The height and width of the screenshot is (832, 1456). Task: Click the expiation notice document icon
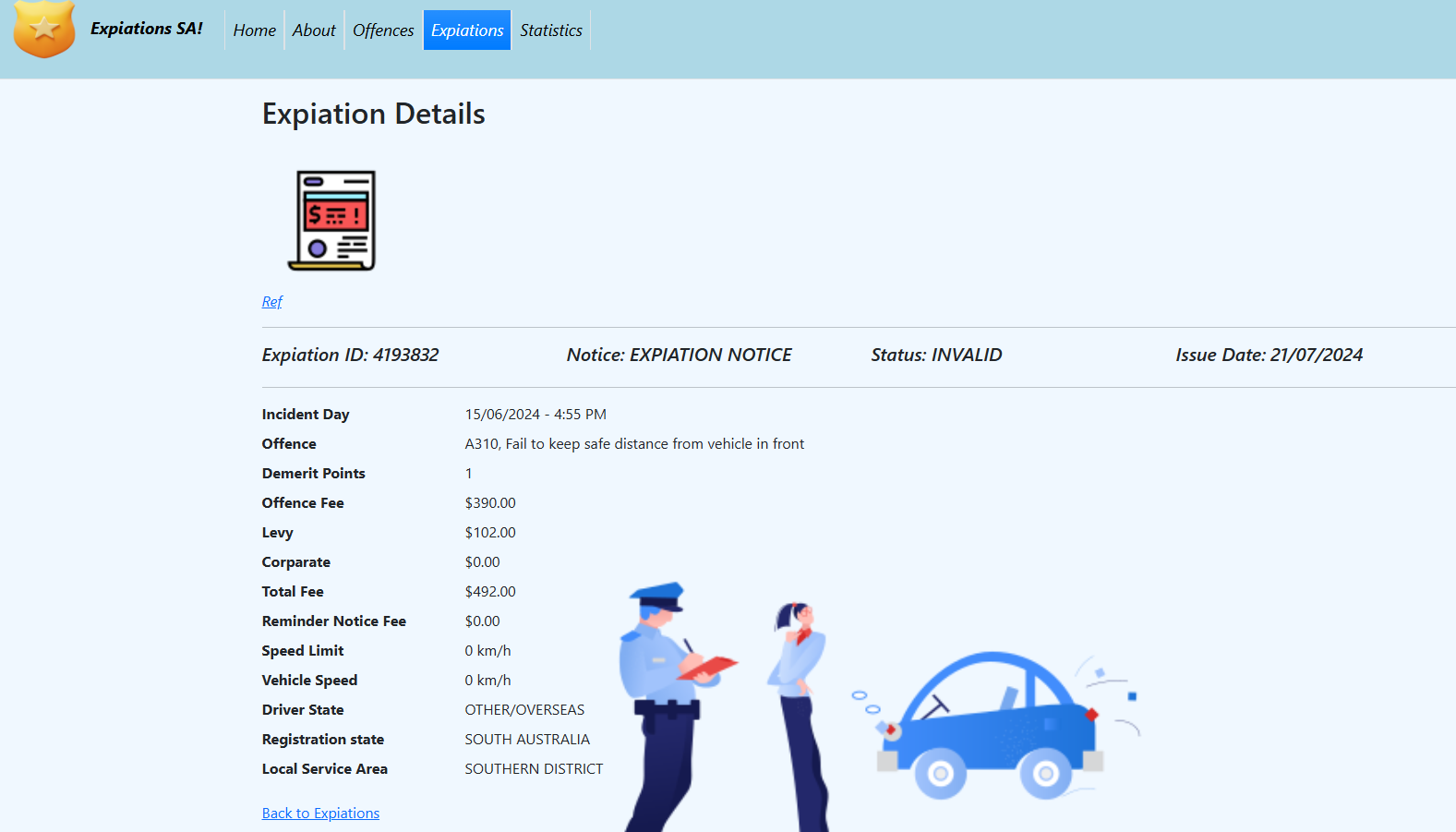[332, 221]
